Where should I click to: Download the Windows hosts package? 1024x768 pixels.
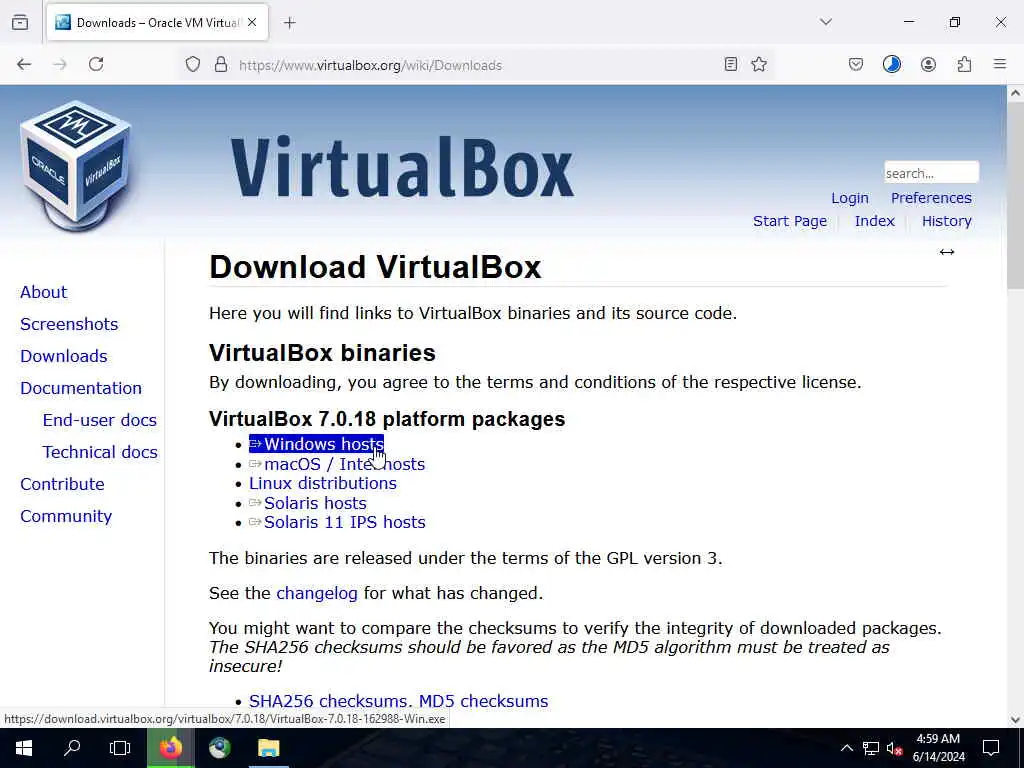(x=316, y=444)
